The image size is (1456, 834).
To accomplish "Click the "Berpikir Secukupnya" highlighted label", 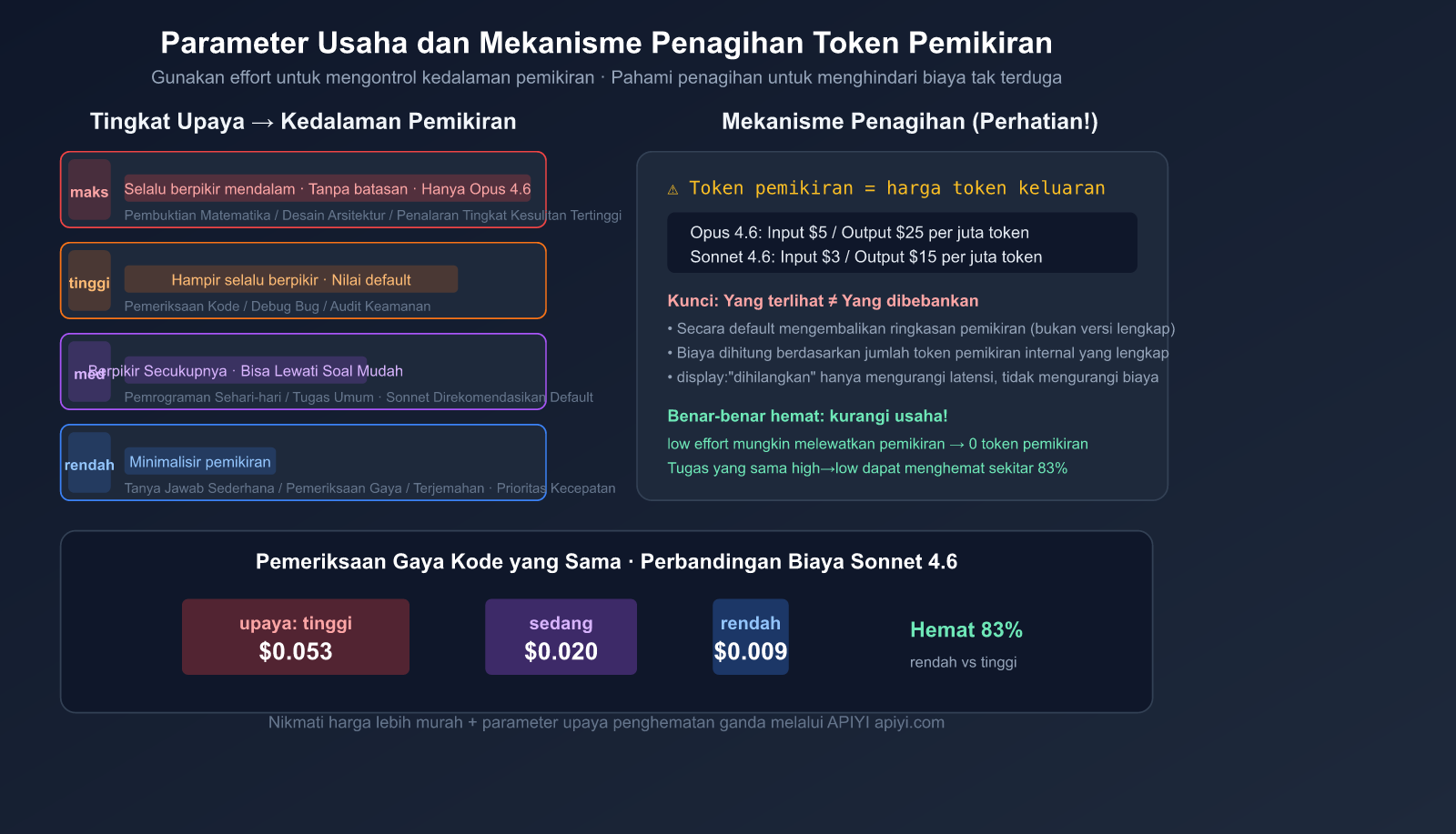I will pos(246,370).
